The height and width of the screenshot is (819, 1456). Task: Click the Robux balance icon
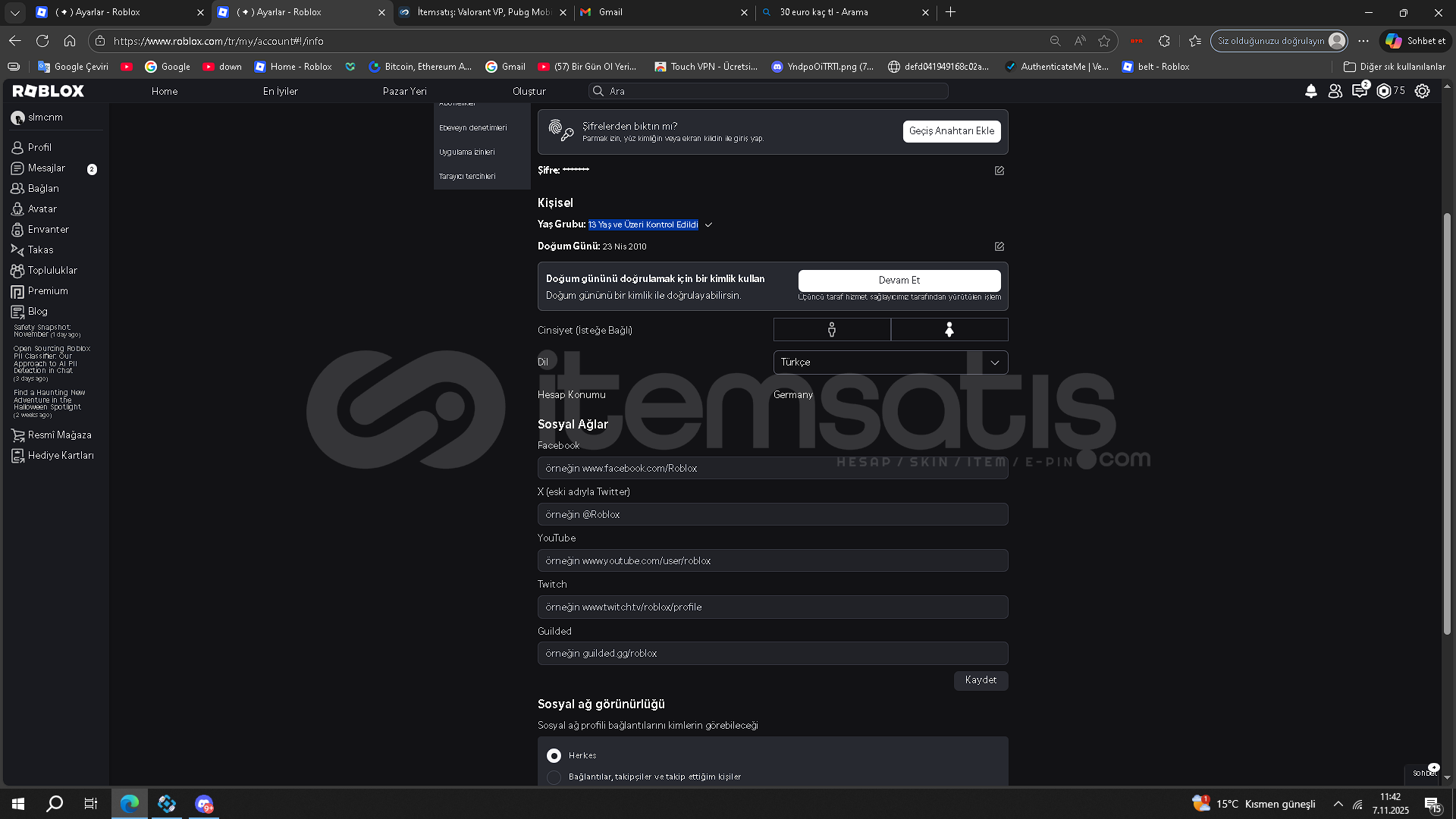point(1384,91)
